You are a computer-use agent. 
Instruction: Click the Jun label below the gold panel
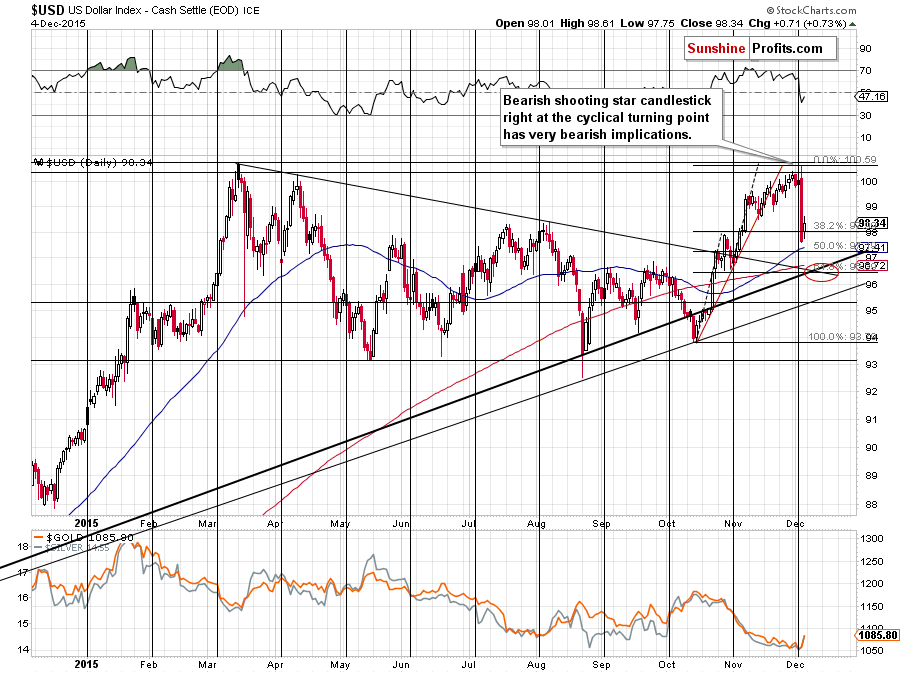pyautogui.click(x=401, y=664)
